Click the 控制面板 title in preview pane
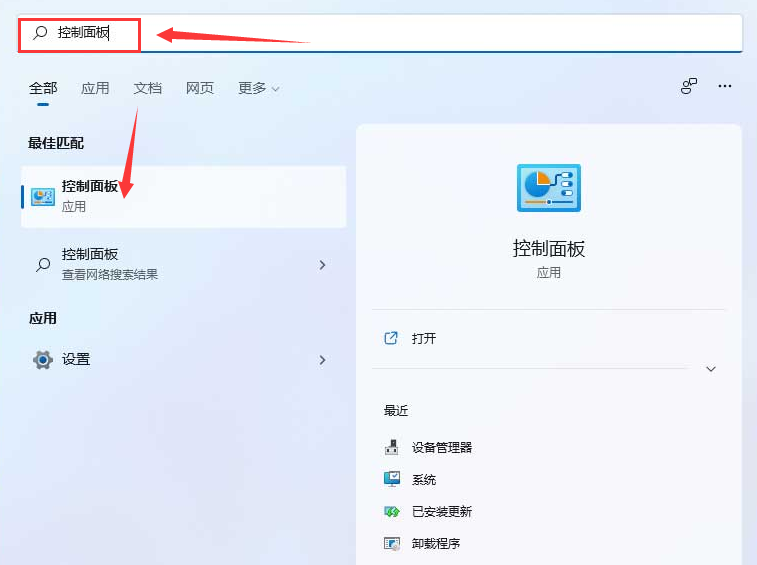The width and height of the screenshot is (757, 565). (548, 249)
